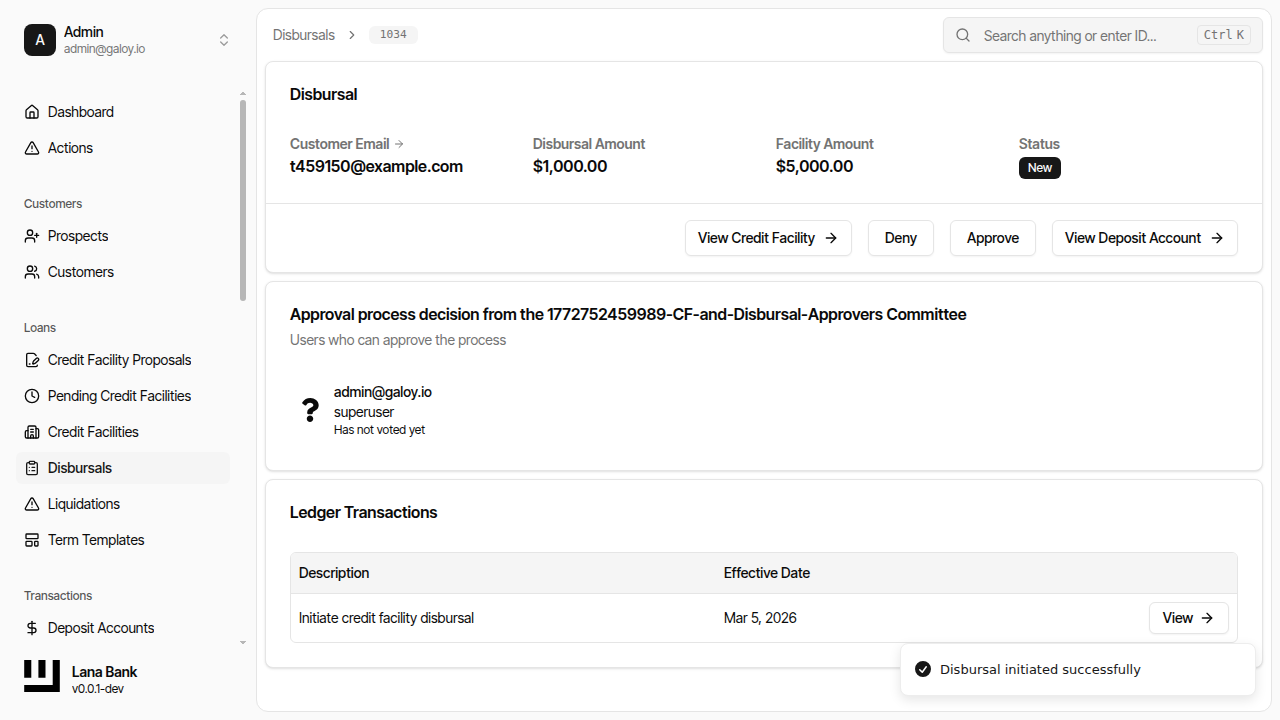The width and height of the screenshot is (1280, 720).
Task: Click the Lana Bank logo
Action: point(41,675)
